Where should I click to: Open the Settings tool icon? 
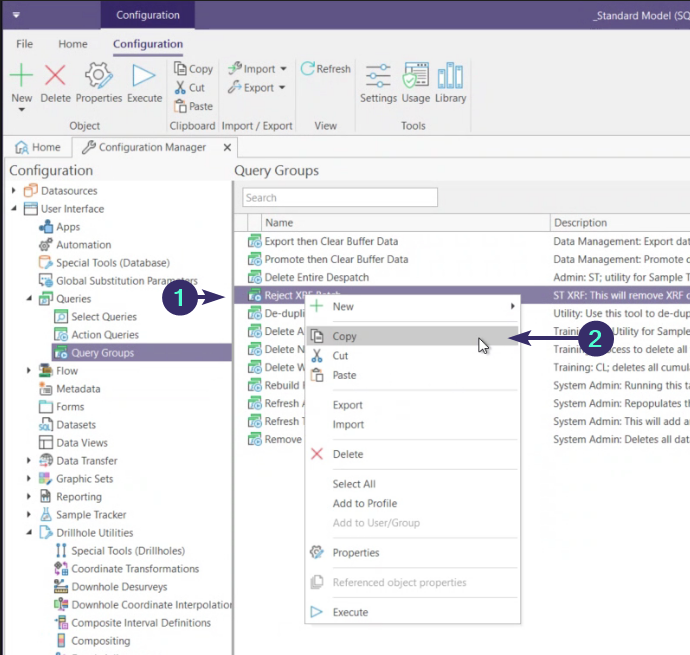tap(378, 77)
